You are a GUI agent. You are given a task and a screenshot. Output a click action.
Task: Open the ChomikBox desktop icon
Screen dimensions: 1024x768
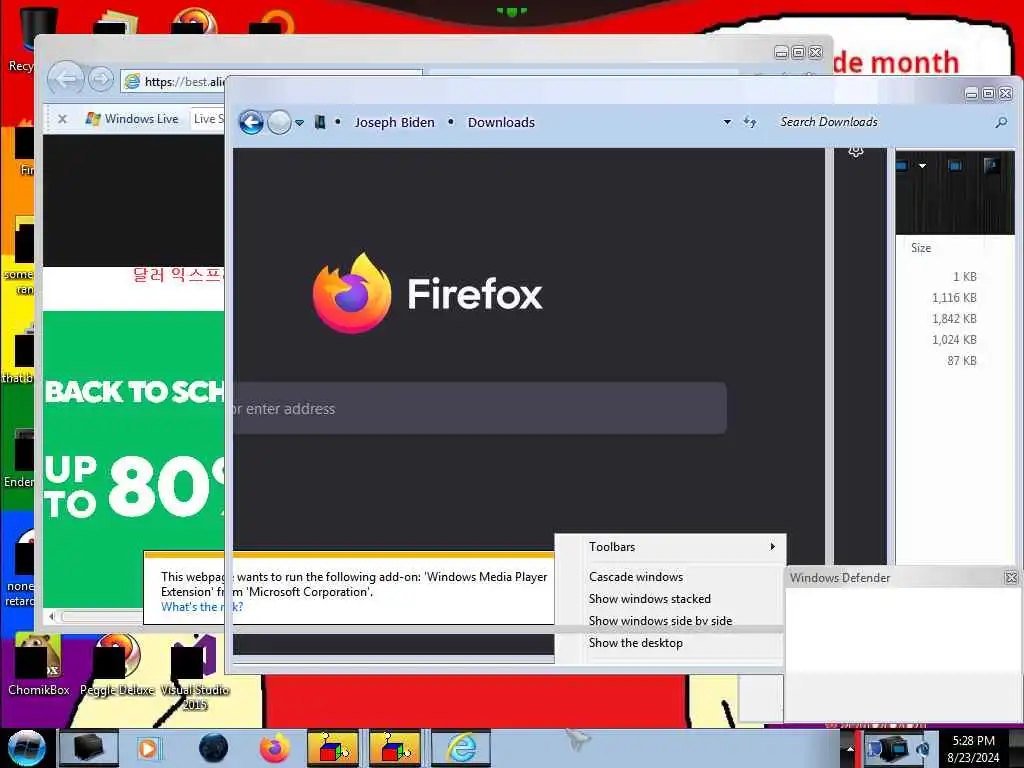pos(39,665)
